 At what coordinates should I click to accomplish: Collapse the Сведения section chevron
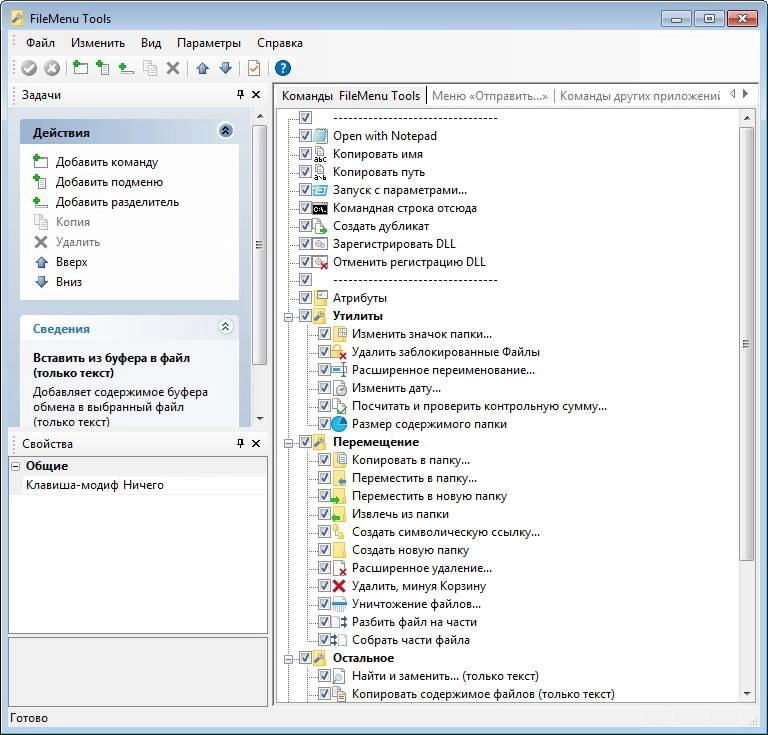[x=225, y=327]
